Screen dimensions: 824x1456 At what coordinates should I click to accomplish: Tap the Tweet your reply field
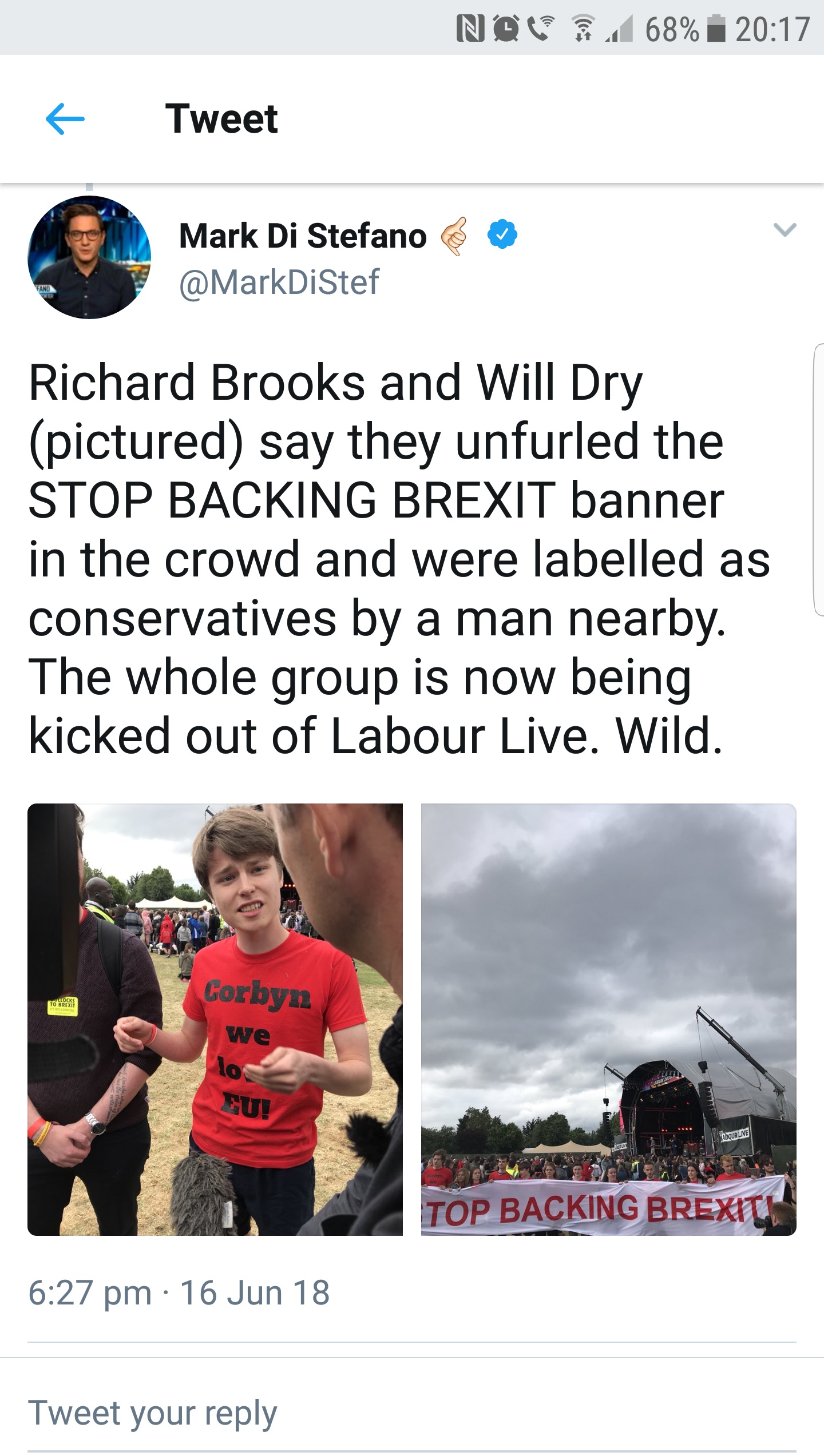[152, 1413]
